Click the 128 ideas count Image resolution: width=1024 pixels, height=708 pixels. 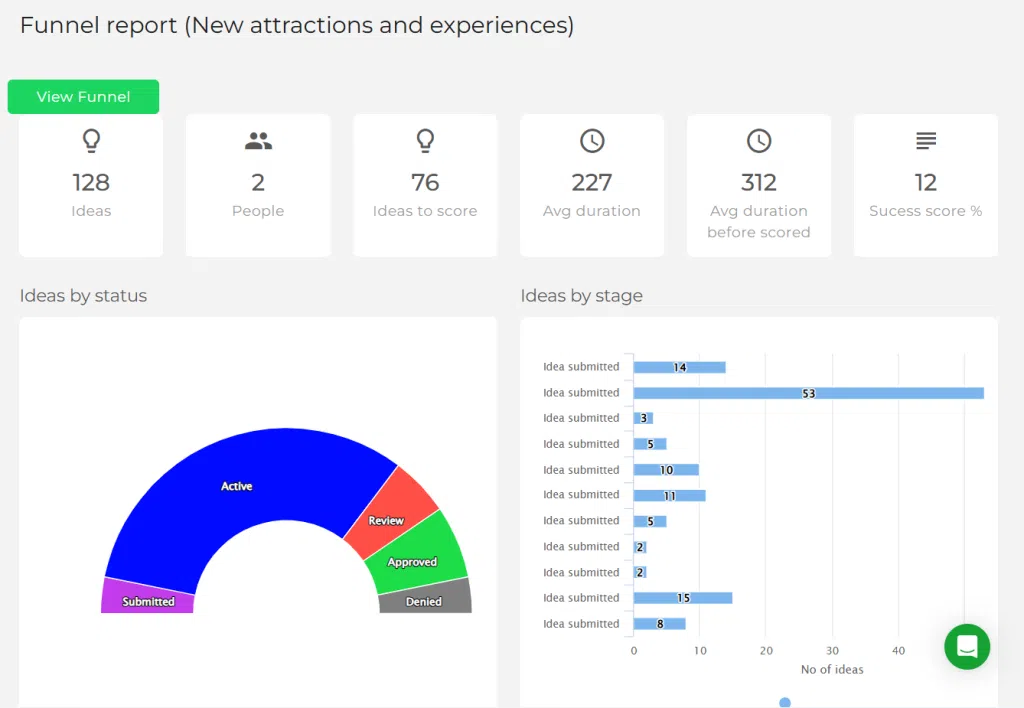[91, 182]
